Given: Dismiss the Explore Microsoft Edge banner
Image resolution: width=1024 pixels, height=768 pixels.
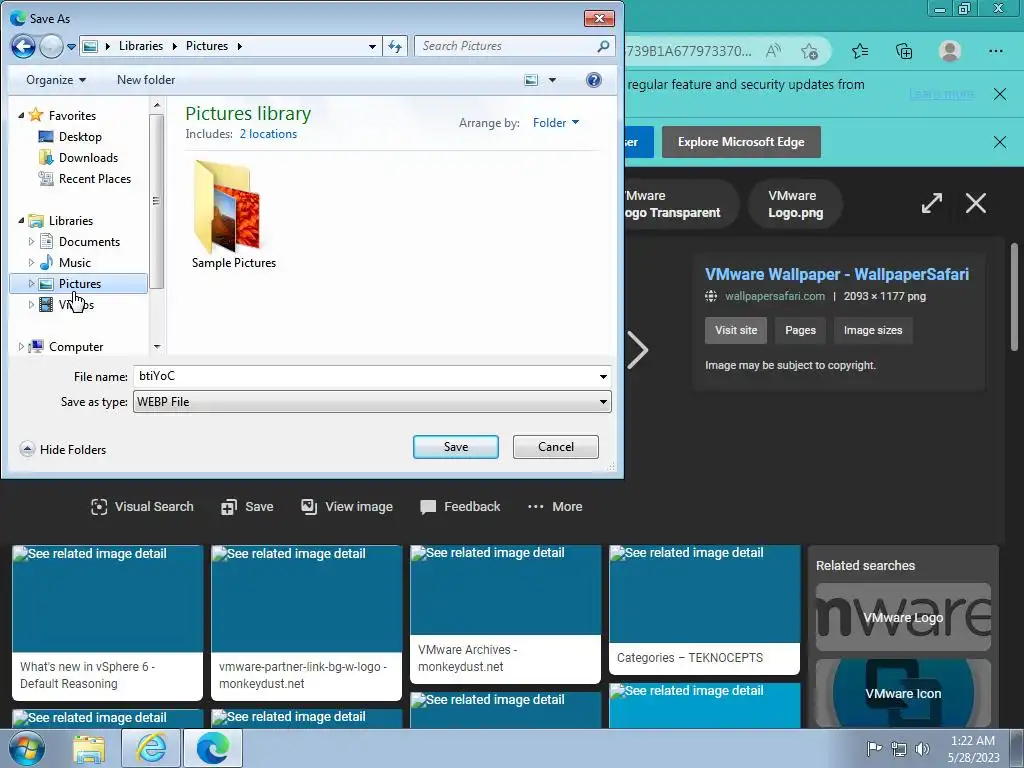Looking at the screenshot, I should (999, 142).
